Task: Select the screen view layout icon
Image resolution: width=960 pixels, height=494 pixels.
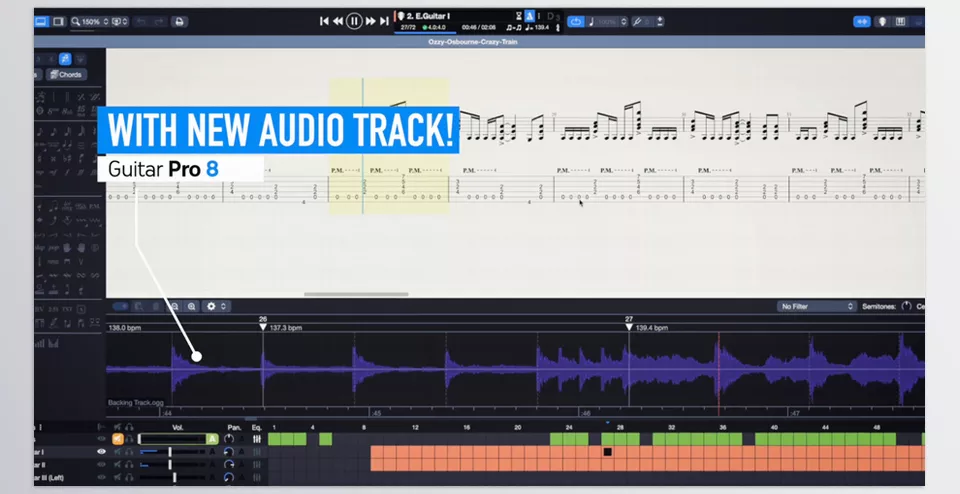Action: tap(58, 21)
